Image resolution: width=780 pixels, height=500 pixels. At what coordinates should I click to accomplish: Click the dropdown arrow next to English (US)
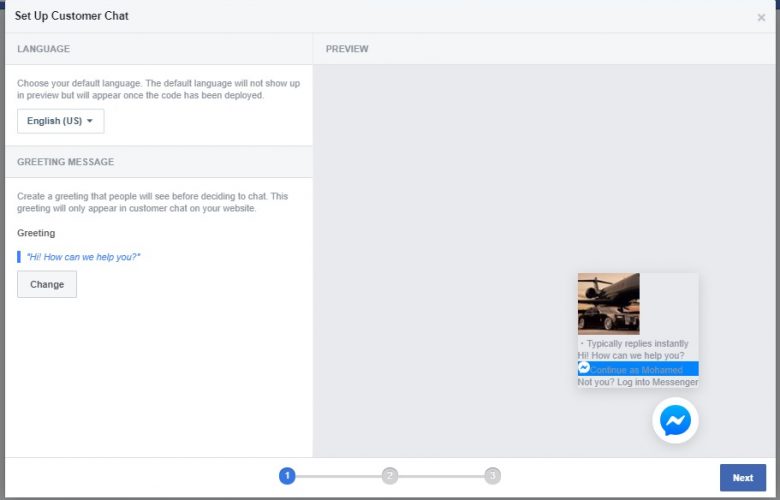pos(90,121)
